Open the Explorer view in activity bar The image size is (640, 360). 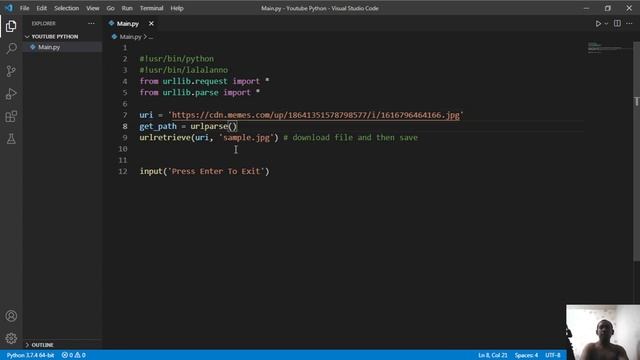pos(11,26)
